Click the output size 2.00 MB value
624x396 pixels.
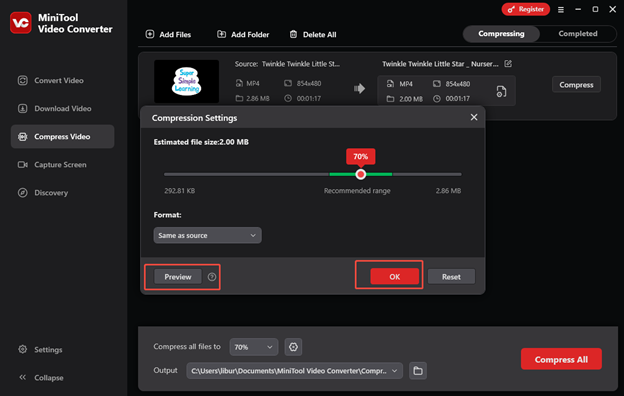(x=411, y=99)
